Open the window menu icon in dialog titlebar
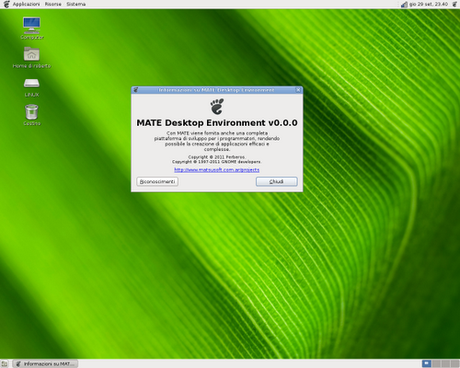The width and height of the screenshot is (460, 368). pyautogui.click(x=136, y=90)
